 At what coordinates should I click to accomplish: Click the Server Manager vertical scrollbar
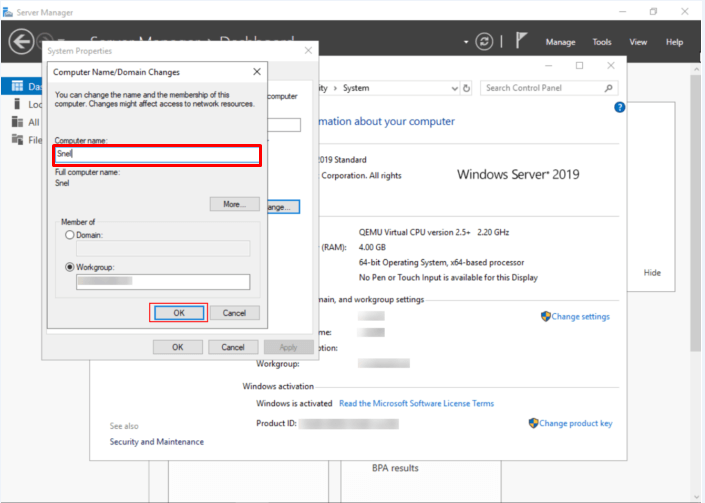[696, 214]
